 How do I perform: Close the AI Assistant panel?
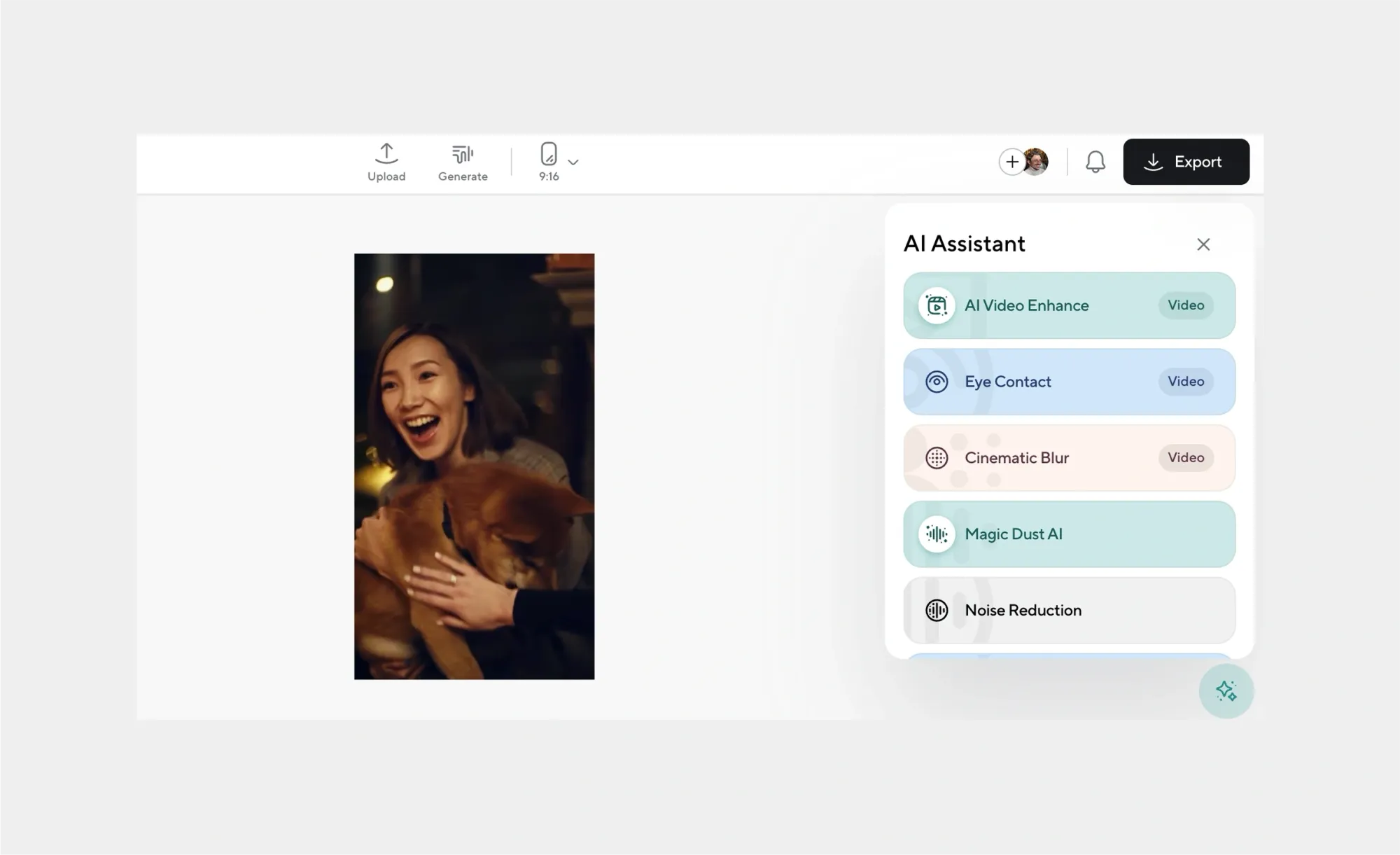(1203, 244)
